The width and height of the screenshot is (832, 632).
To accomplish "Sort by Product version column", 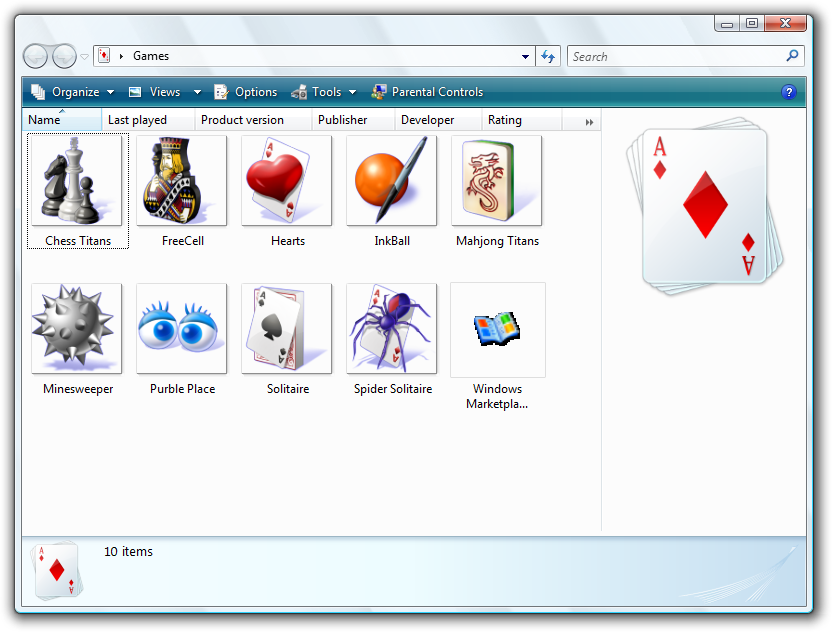I will click(x=253, y=120).
